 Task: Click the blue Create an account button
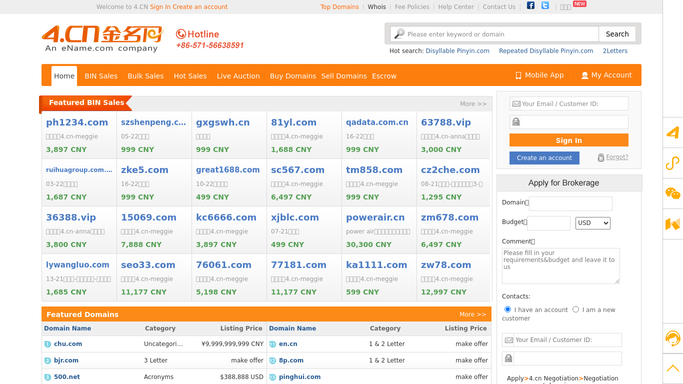click(544, 158)
